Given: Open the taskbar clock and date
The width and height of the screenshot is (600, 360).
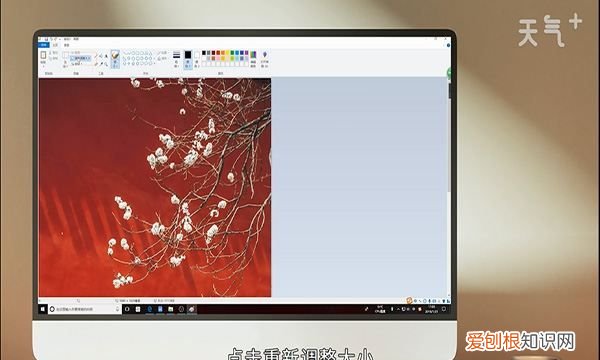Looking at the screenshot, I should click(x=432, y=309).
